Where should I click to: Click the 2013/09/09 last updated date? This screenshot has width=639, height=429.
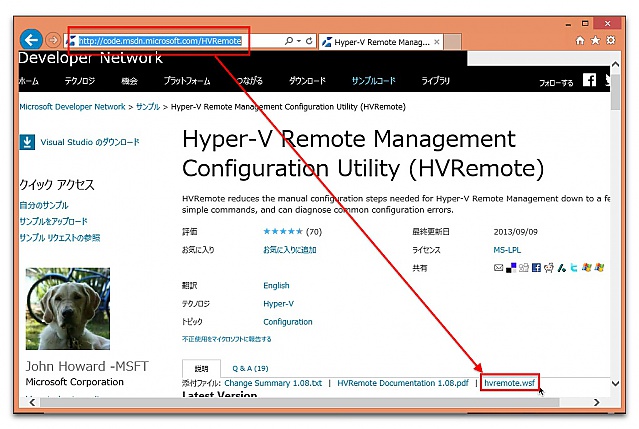(516, 232)
